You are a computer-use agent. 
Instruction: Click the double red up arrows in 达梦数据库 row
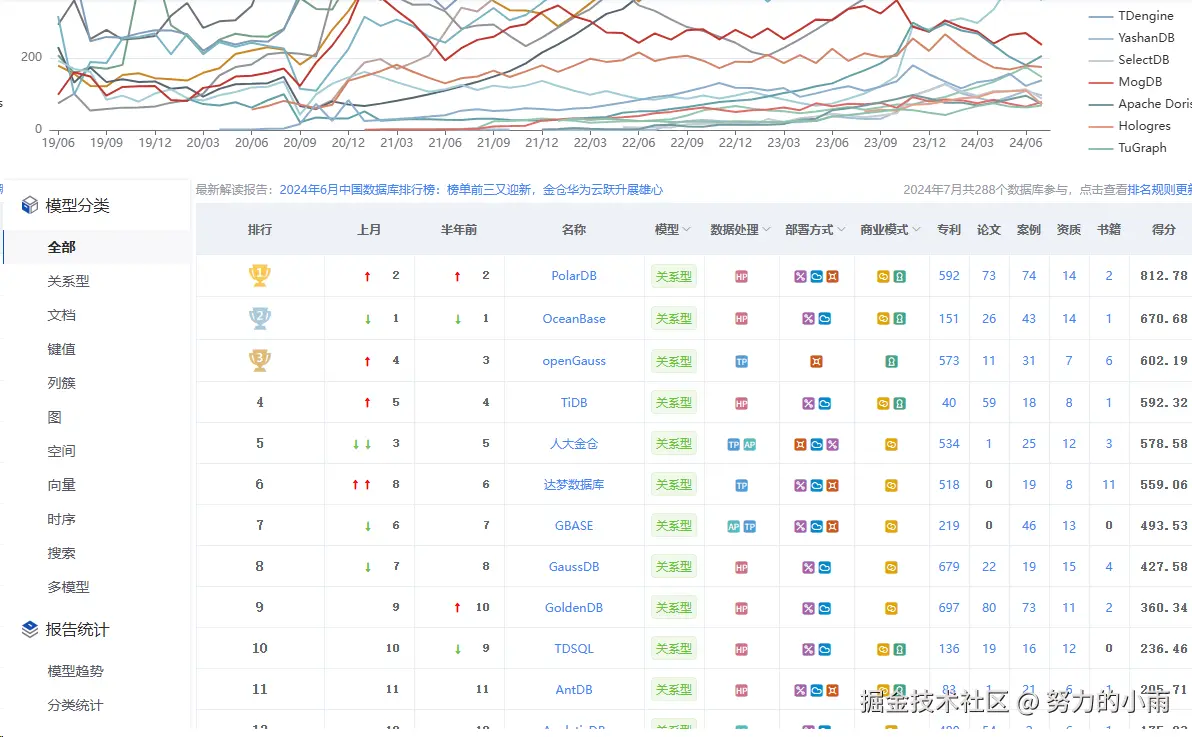pos(361,484)
